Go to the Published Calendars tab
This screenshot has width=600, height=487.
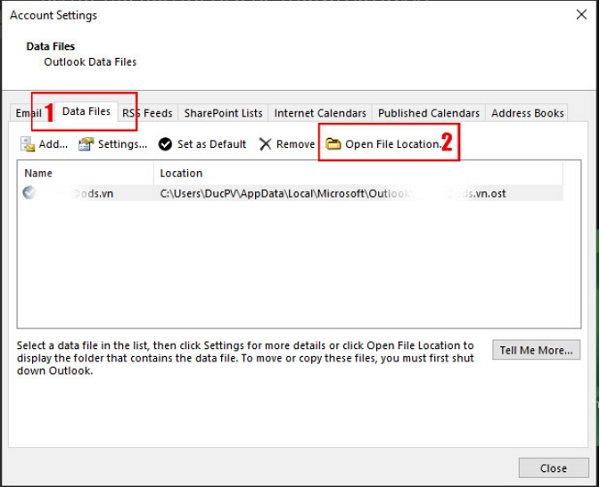pos(429,113)
